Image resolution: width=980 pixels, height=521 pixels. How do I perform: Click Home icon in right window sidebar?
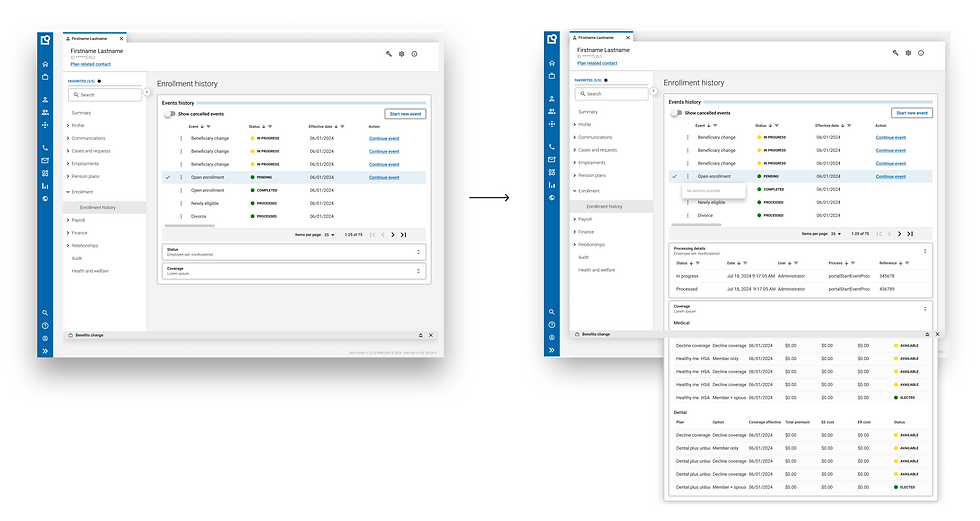552,63
